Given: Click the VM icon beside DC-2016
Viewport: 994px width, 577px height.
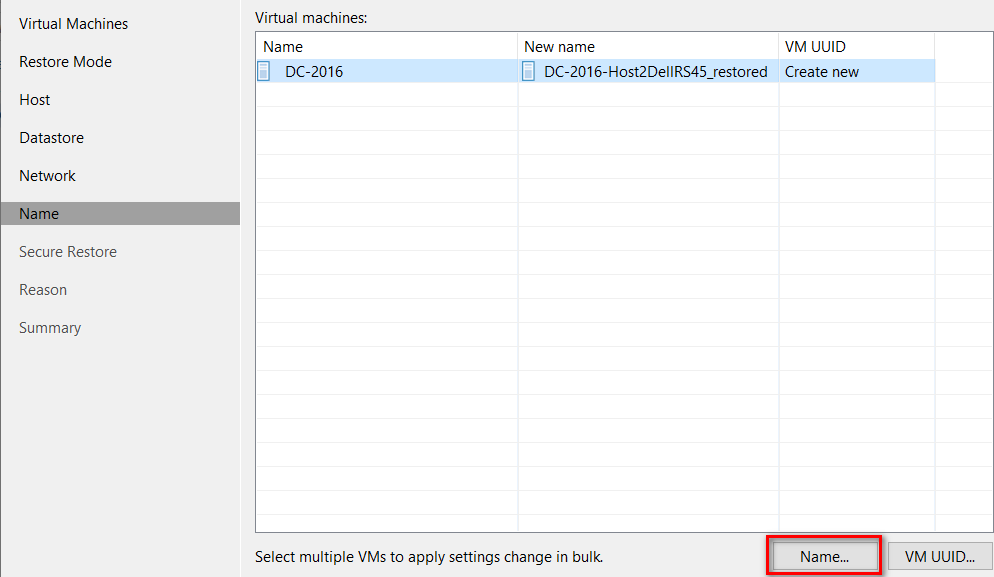Looking at the screenshot, I should 264,71.
